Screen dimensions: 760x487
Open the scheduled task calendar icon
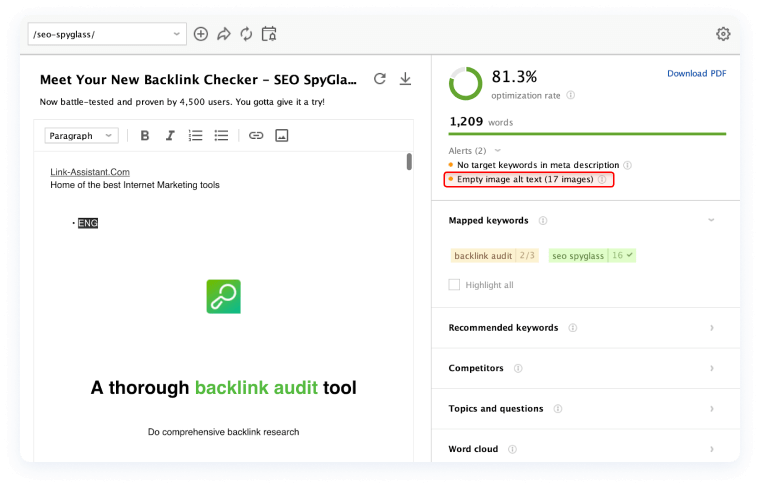click(x=268, y=34)
